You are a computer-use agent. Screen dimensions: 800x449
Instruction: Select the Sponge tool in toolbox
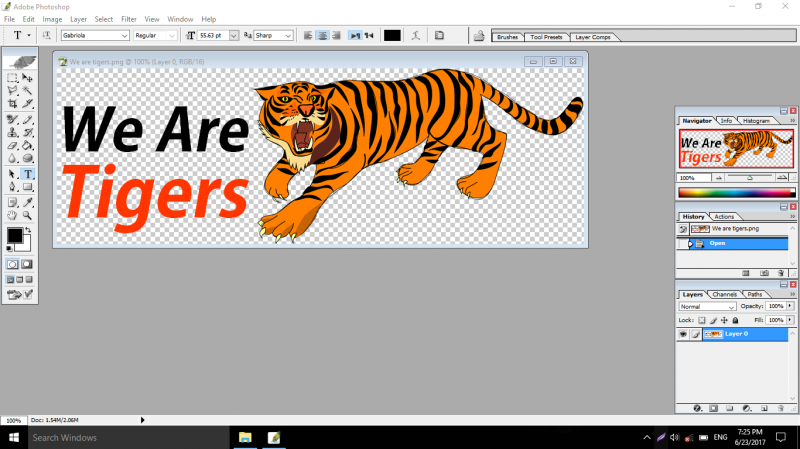coord(28,158)
